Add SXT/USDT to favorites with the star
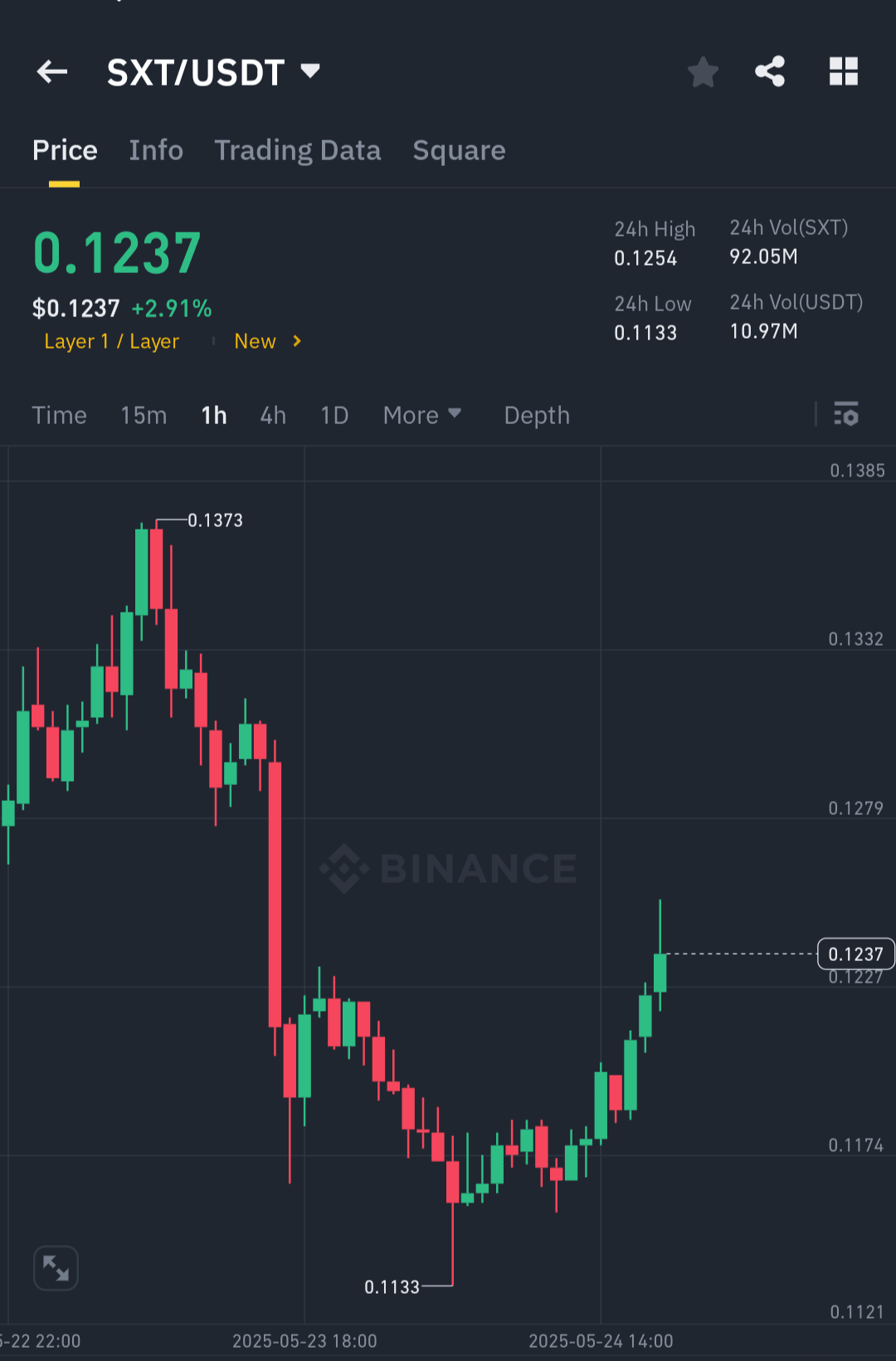The width and height of the screenshot is (896, 1361). click(x=703, y=72)
